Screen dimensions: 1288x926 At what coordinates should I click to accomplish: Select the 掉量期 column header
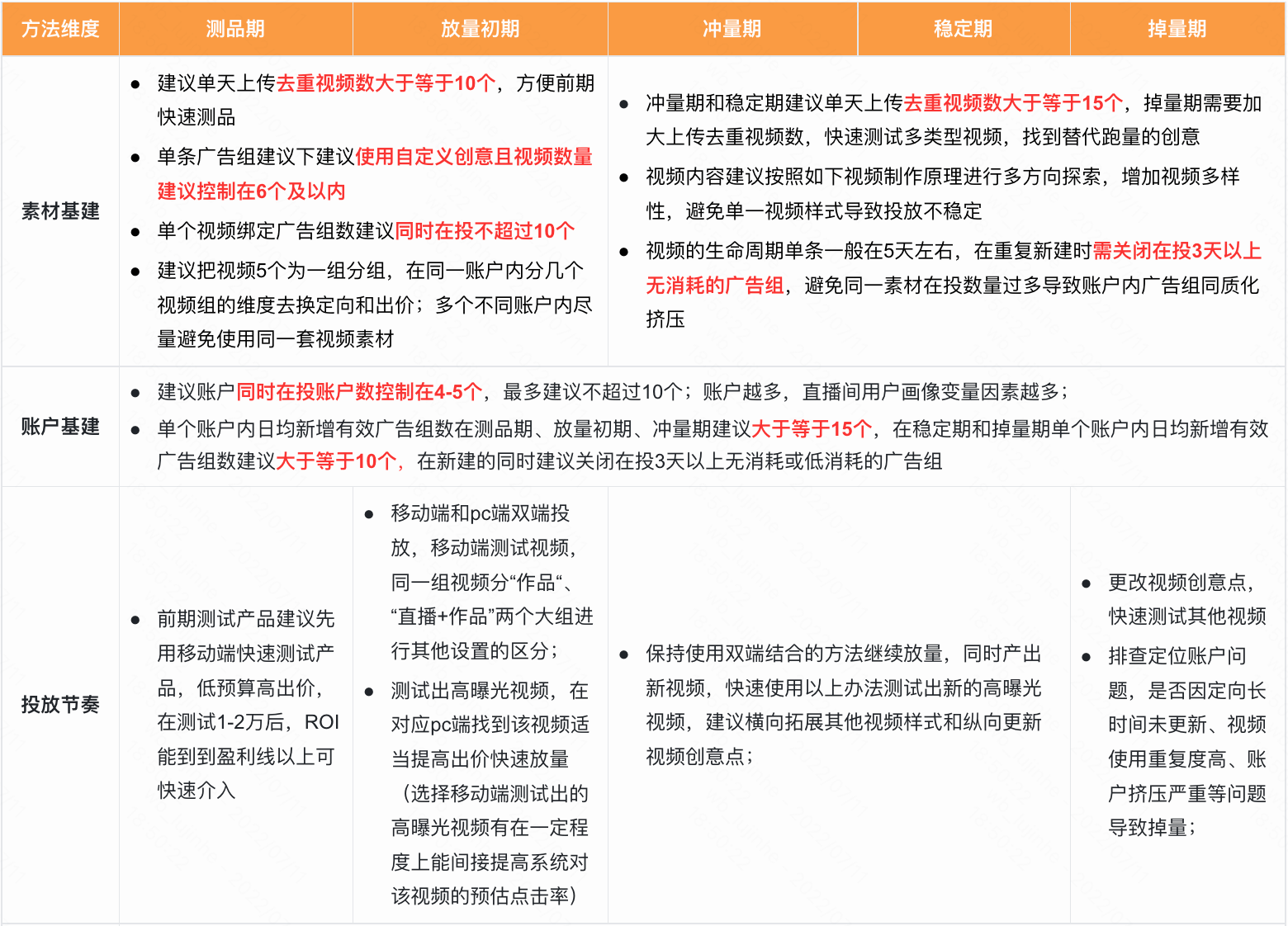[1177, 29]
